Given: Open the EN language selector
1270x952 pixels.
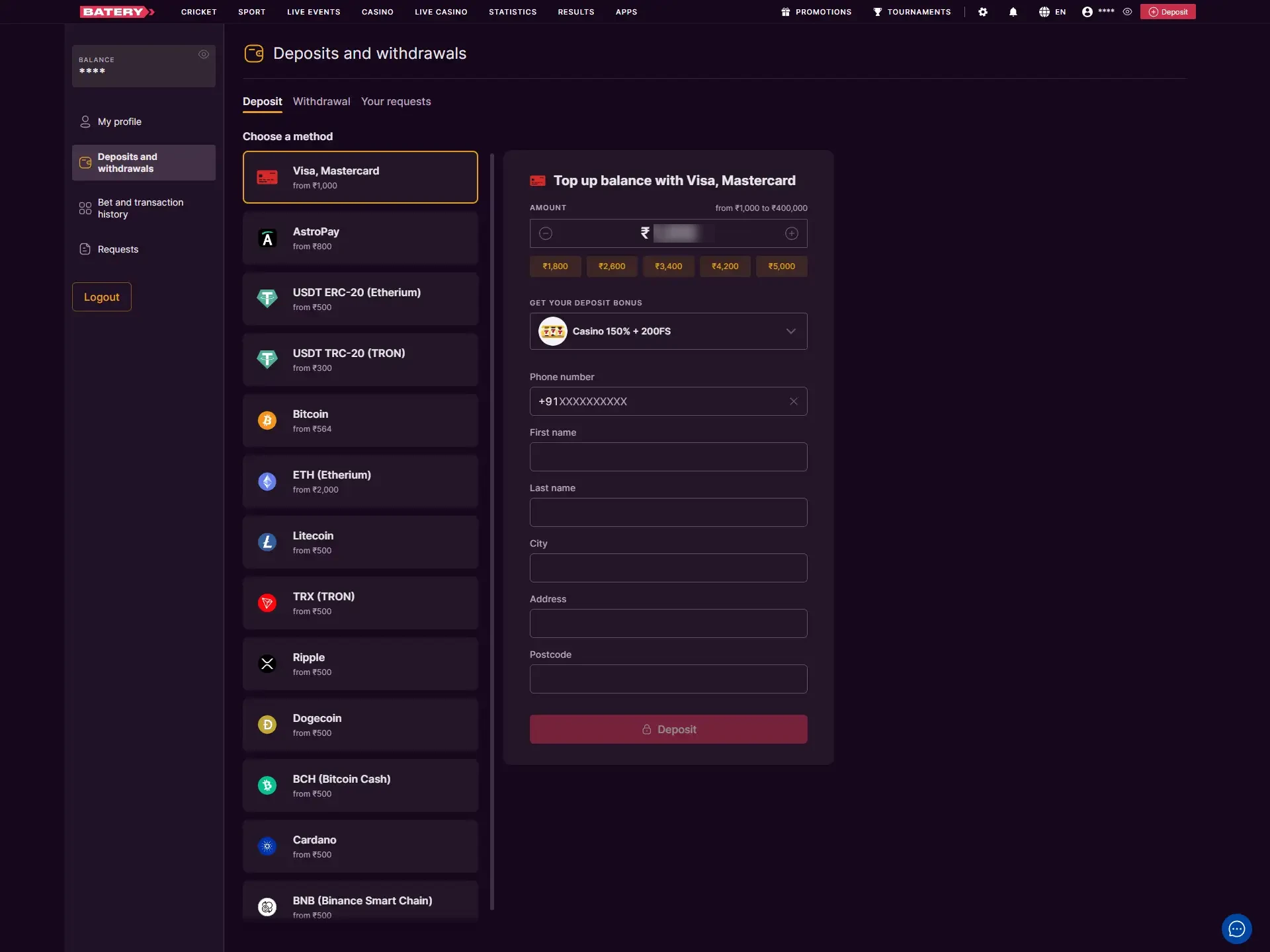Looking at the screenshot, I should (x=1060, y=12).
